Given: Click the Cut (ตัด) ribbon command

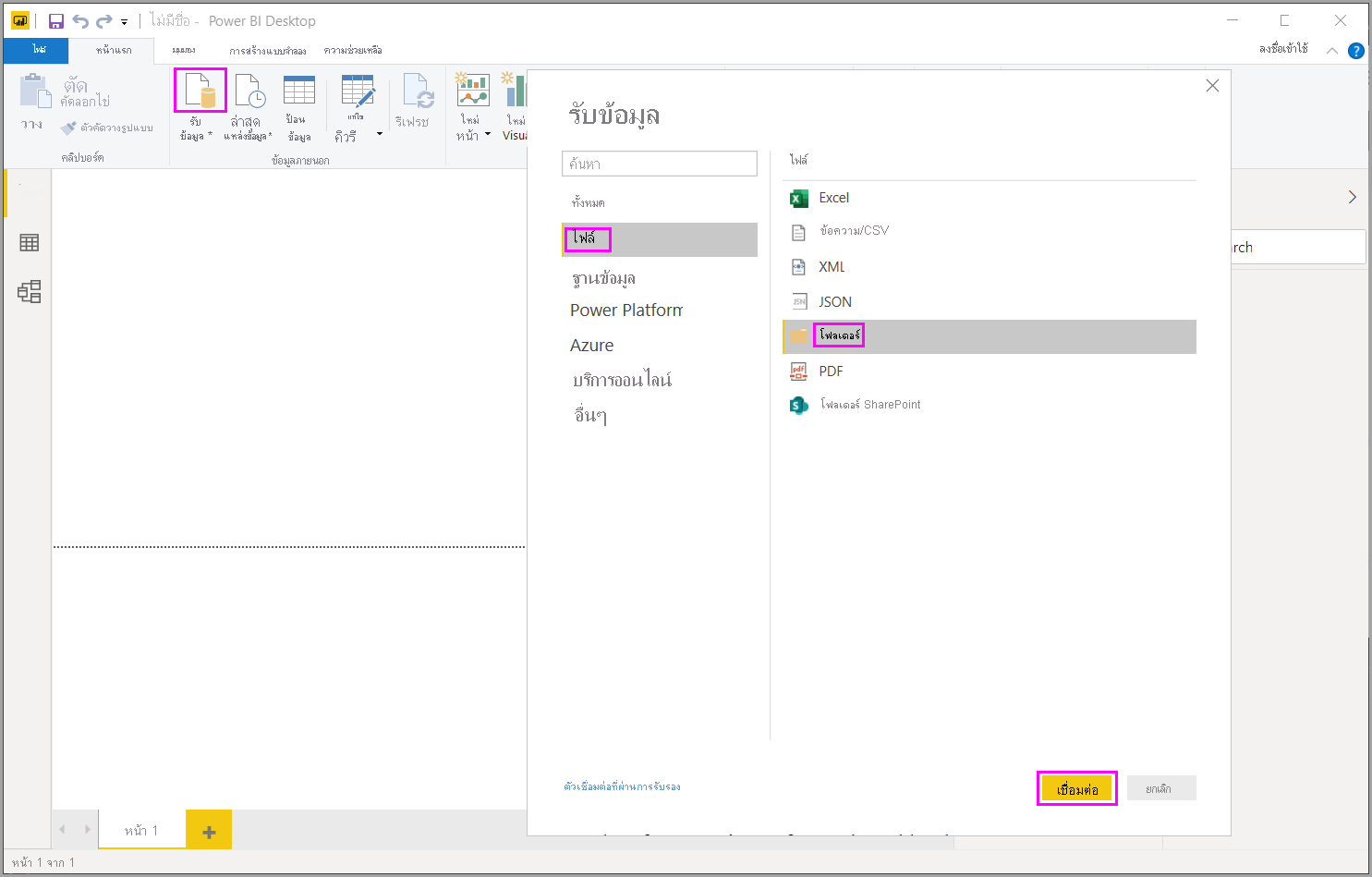Looking at the screenshot, I should [76, 85].
